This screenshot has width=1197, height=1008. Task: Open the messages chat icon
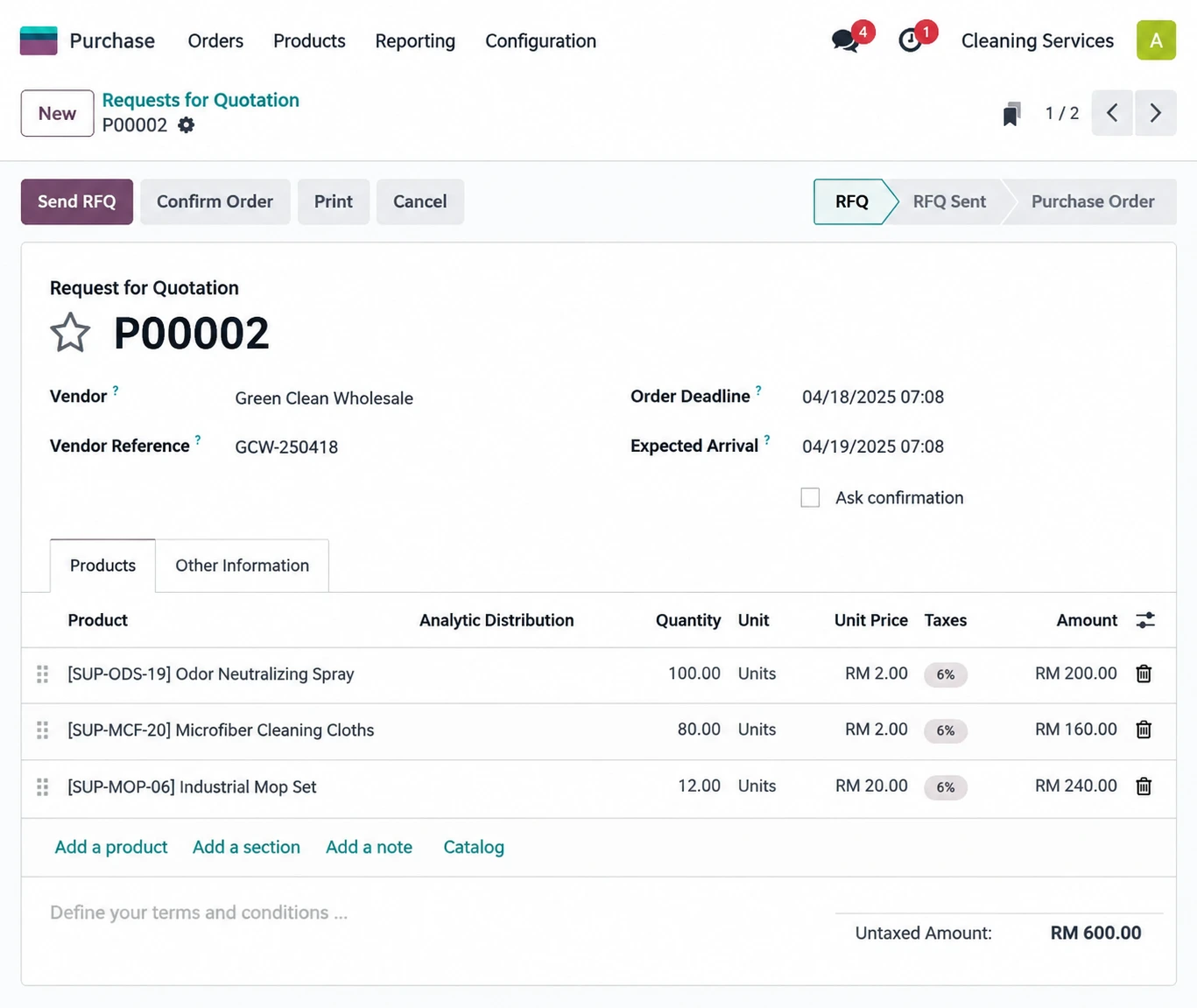click(845, 40)
